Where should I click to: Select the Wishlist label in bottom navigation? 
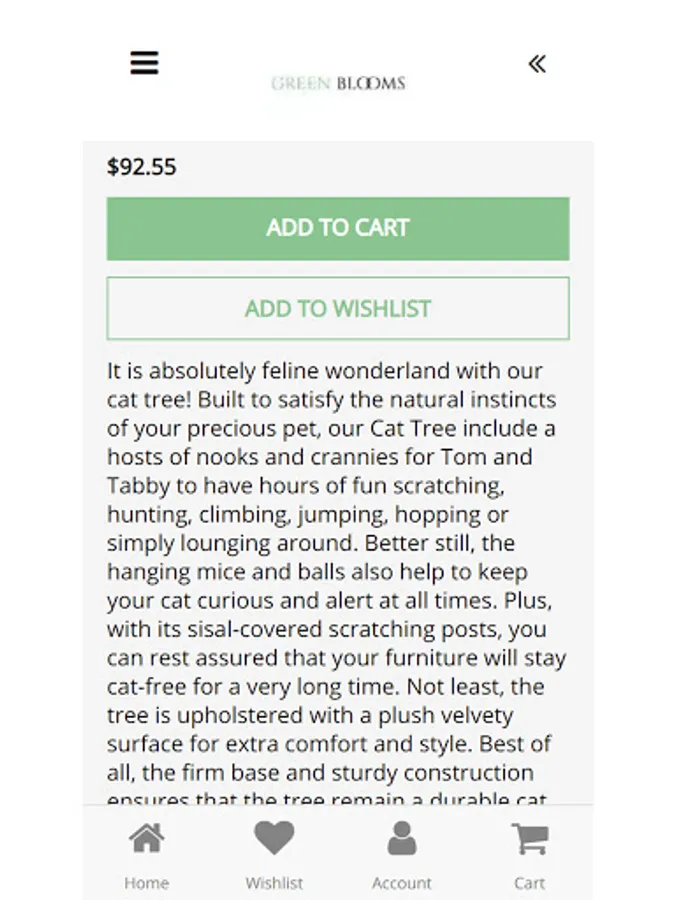[x=274, y=883]
